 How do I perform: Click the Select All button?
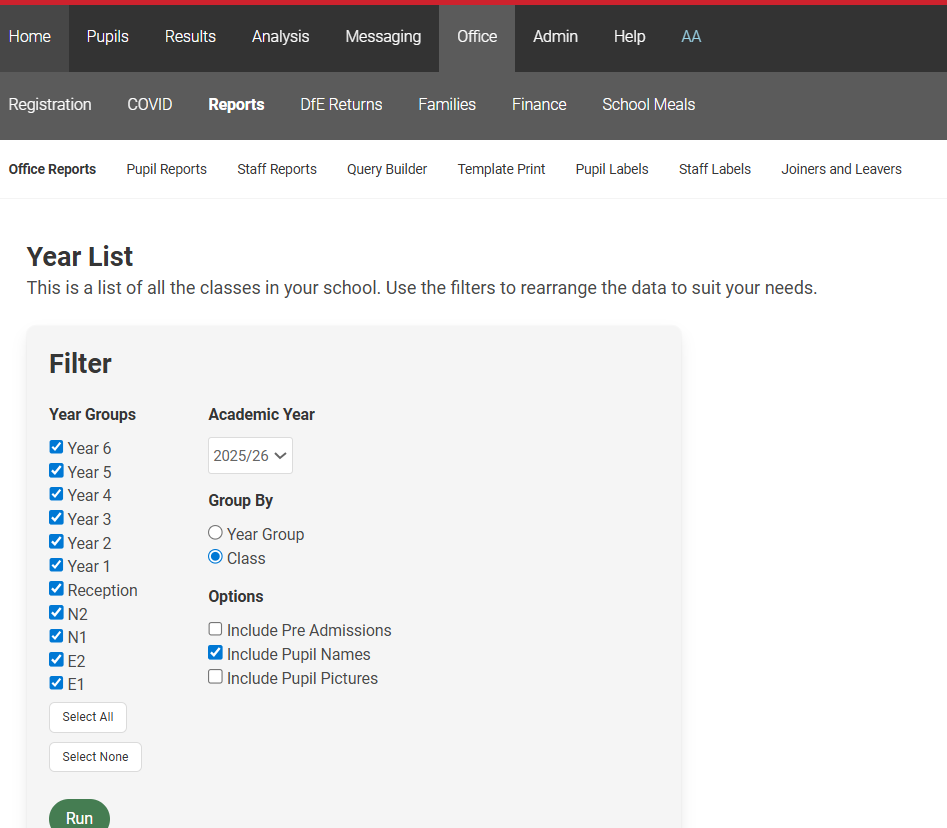pyautogui.click(x=88, y=717)
